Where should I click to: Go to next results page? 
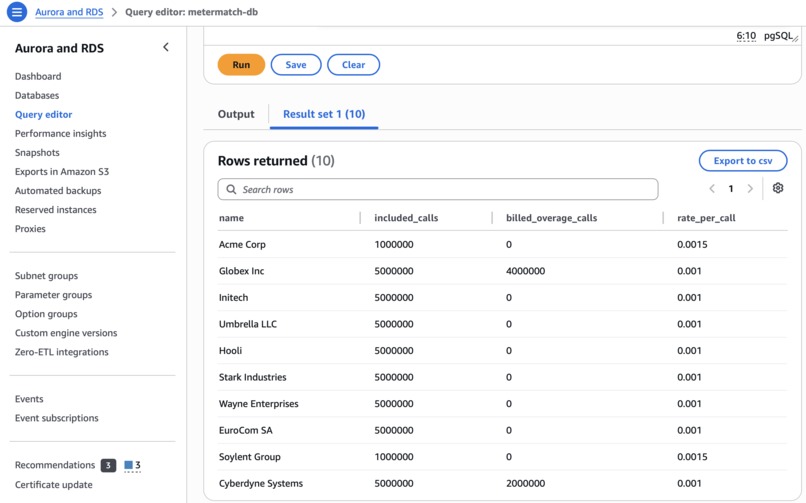(x=750, y=189)
